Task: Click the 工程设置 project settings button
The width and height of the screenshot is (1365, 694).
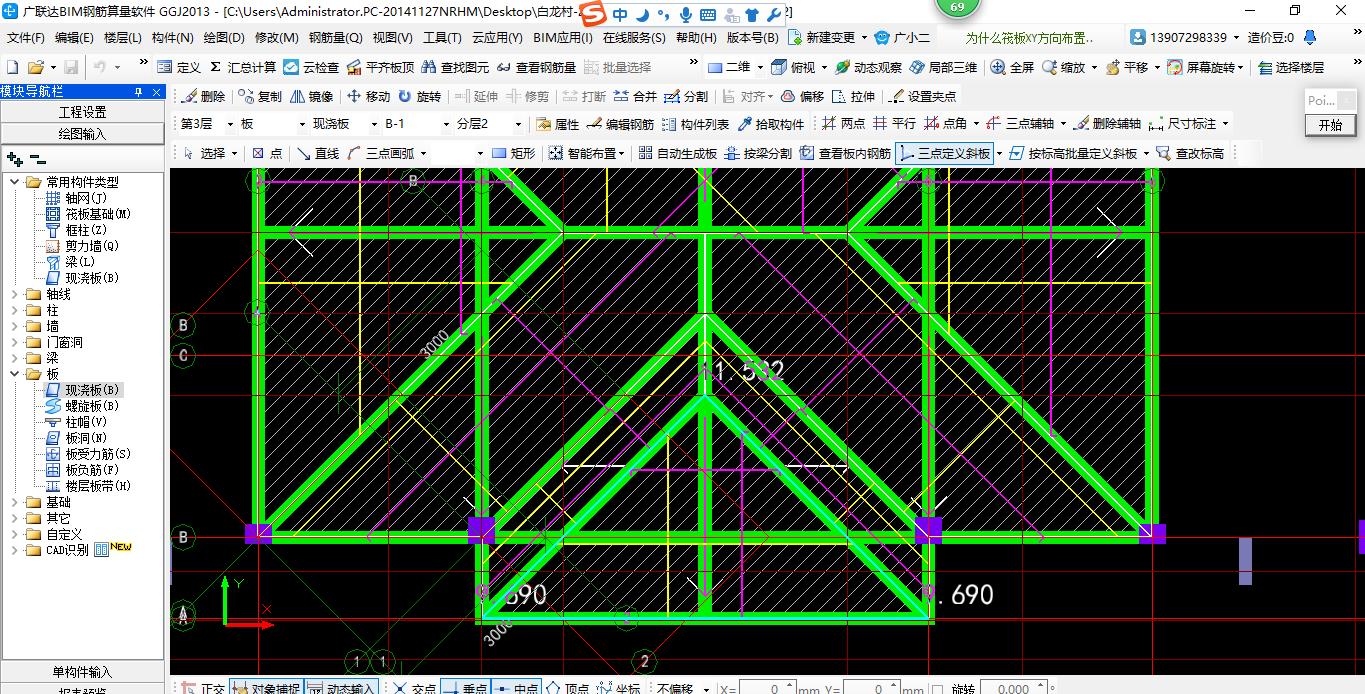Action: point(82,112)
